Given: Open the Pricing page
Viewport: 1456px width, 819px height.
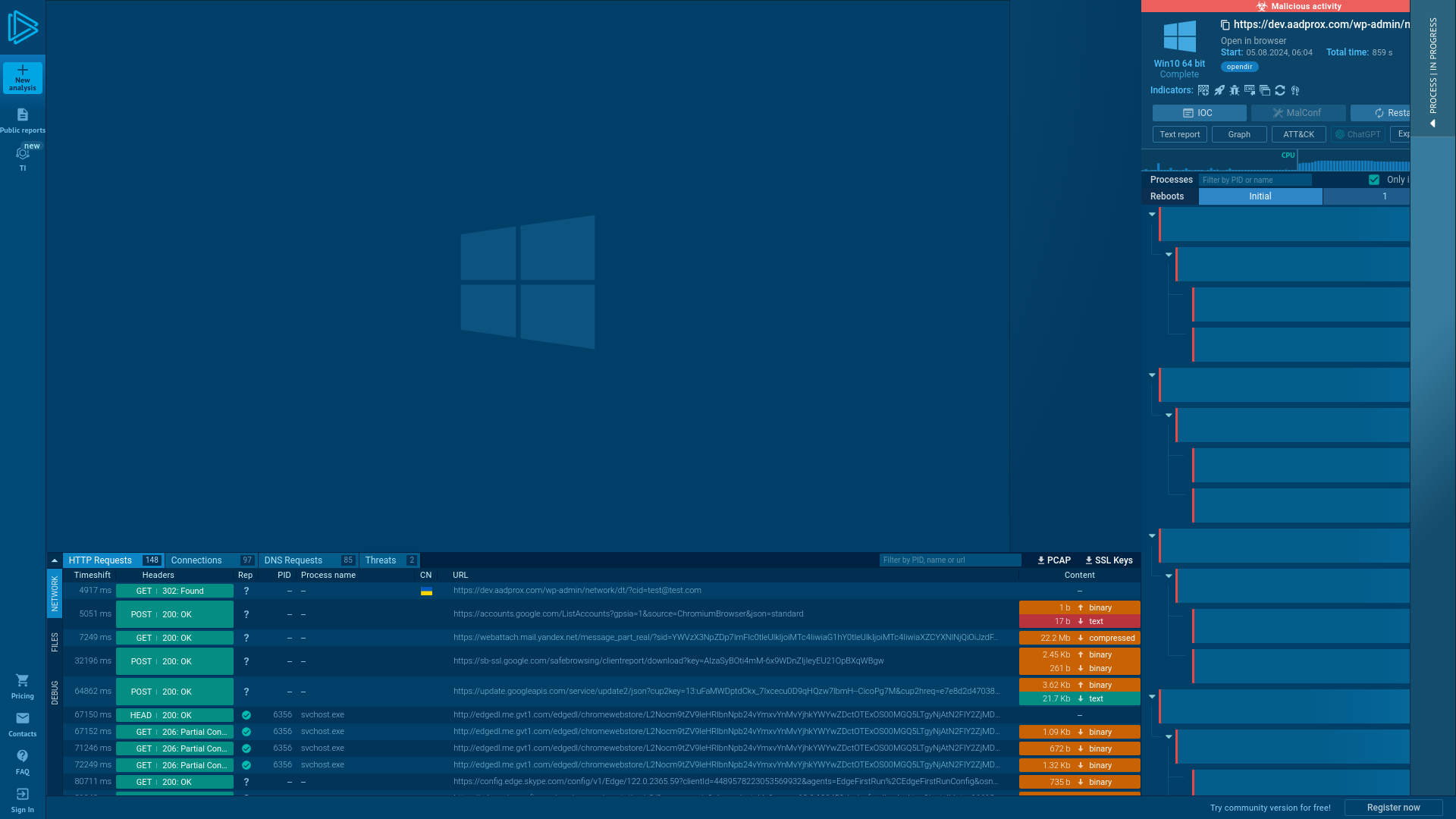Looking at the screenshot, I should (x=23, y=686).
